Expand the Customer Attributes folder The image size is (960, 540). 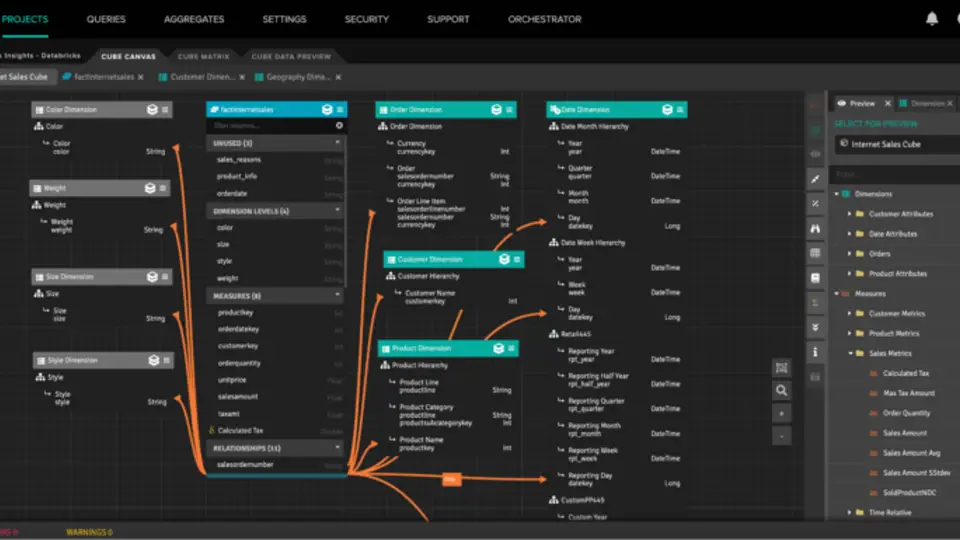[x=849, y=214]
